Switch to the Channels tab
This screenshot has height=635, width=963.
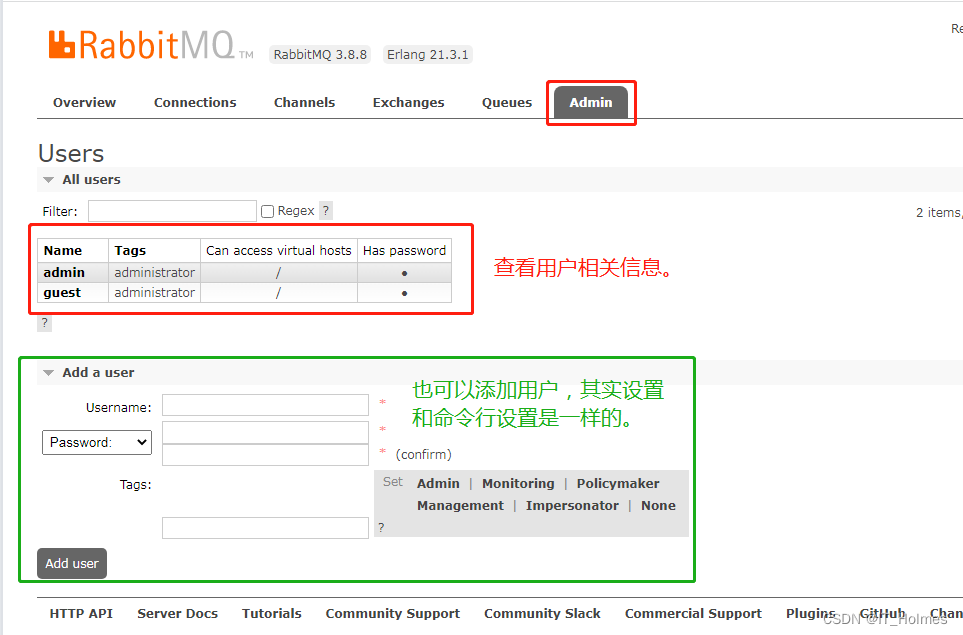[304, 103]
